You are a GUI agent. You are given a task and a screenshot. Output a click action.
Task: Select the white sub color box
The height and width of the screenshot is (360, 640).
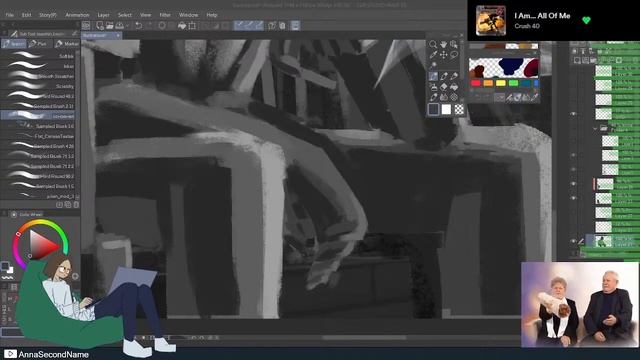[447, 109]
